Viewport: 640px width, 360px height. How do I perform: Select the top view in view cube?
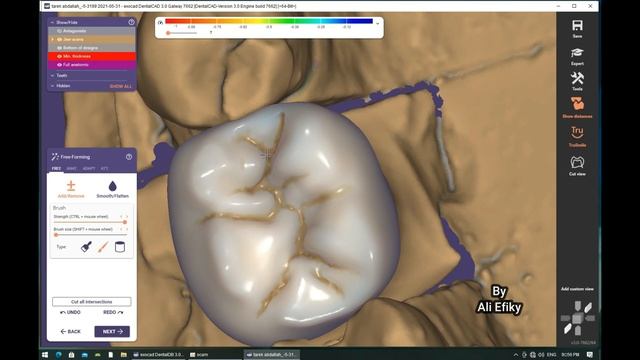[x=578, y=306]
